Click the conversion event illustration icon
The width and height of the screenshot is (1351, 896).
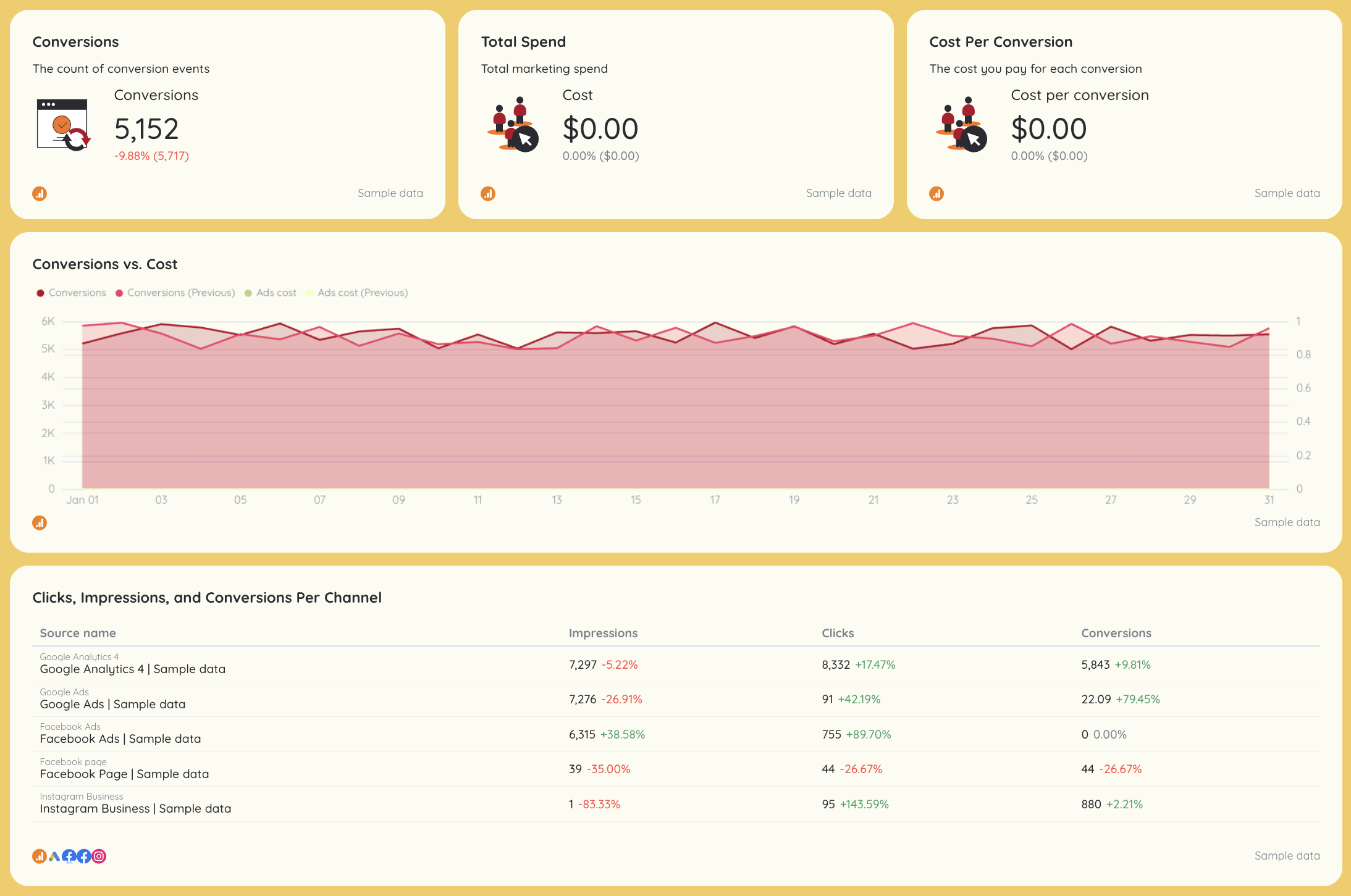pos(62,124)
